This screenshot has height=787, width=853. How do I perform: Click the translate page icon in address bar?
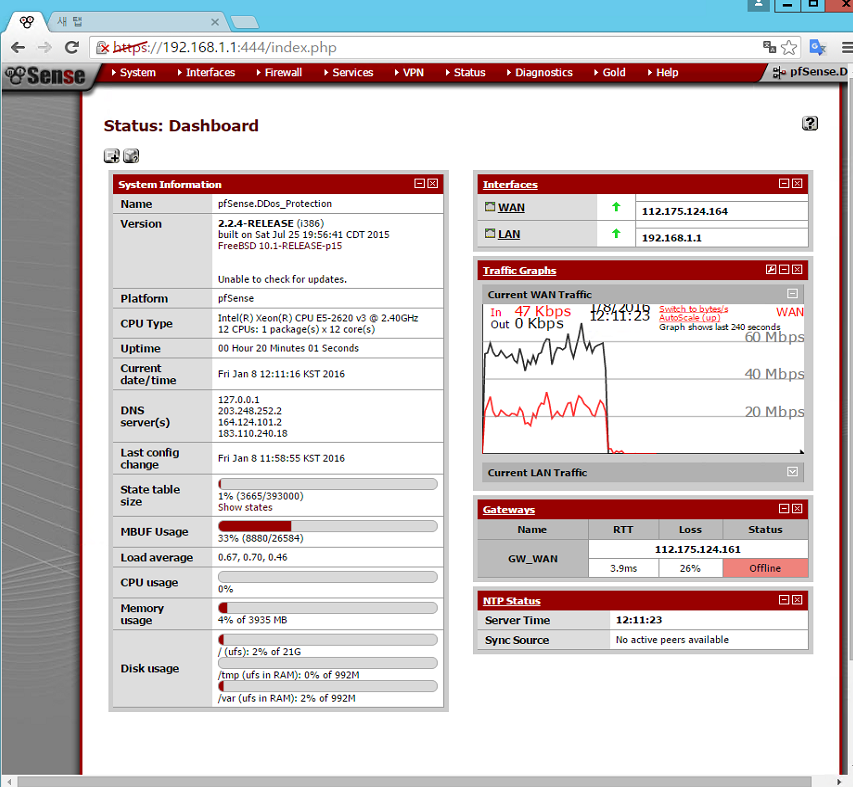[769, 47]
